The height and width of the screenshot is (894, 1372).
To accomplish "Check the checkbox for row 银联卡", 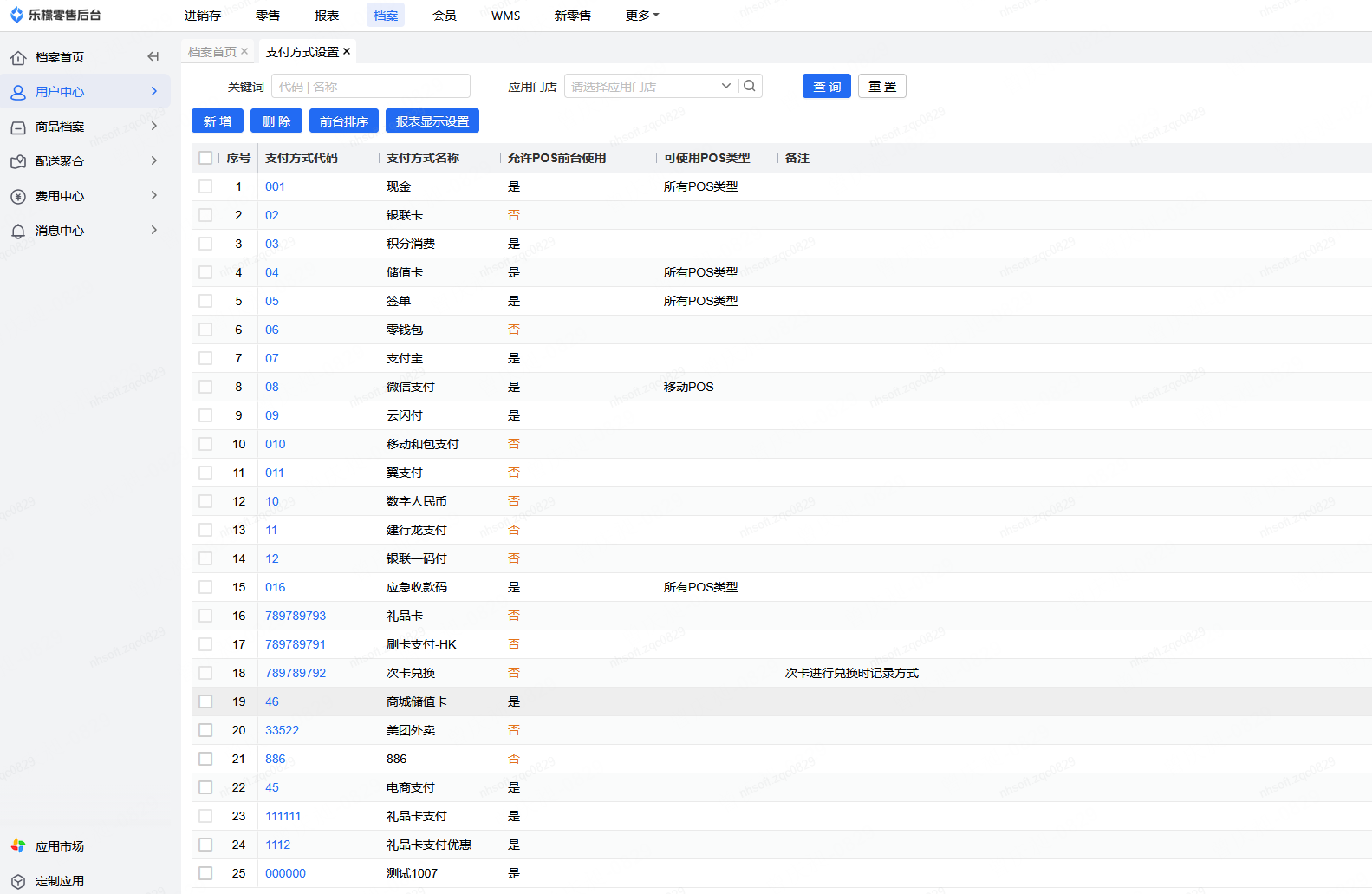I will (x=205, y=215).
